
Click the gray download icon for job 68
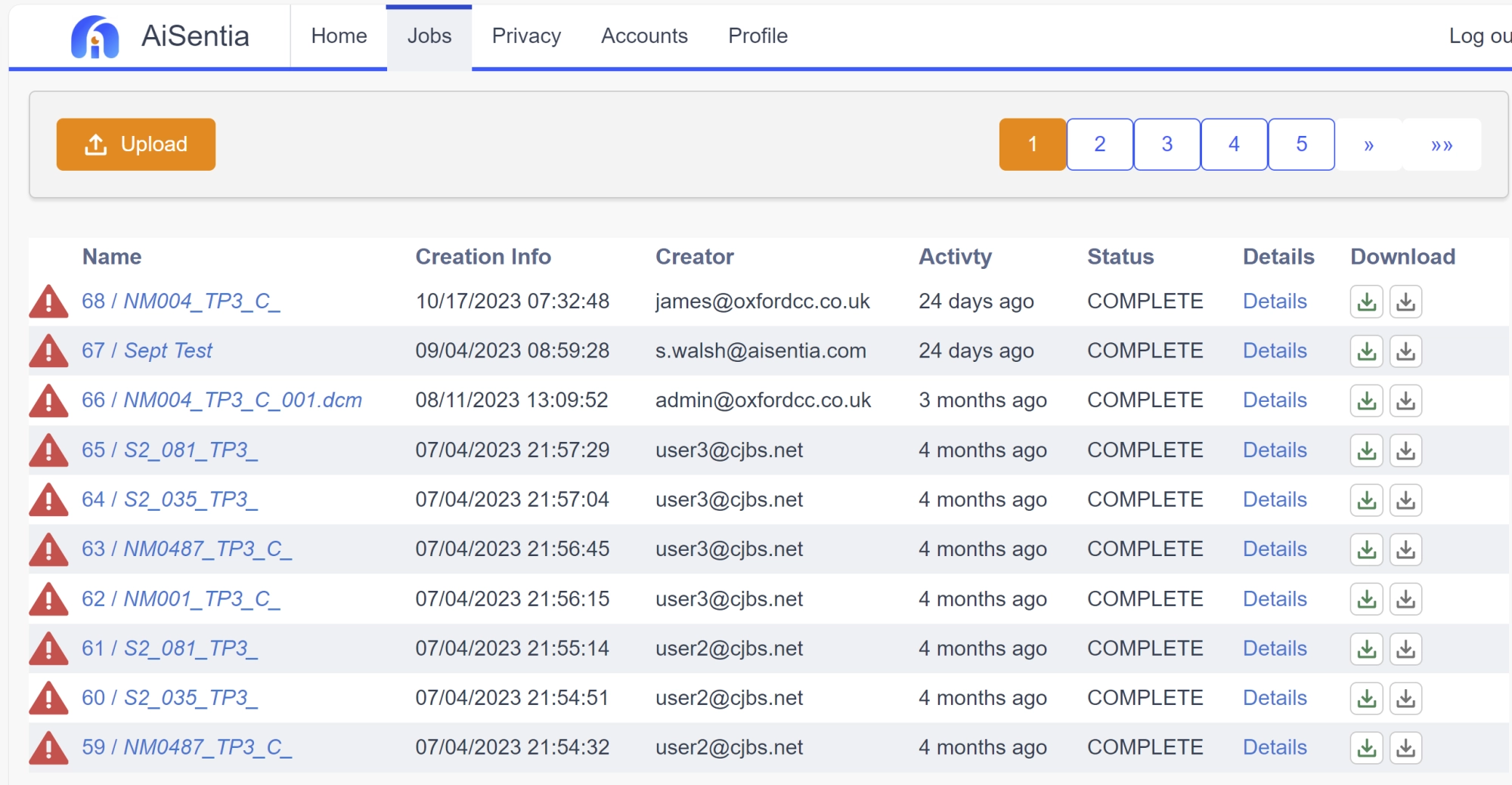click(x=1405, y=301)
